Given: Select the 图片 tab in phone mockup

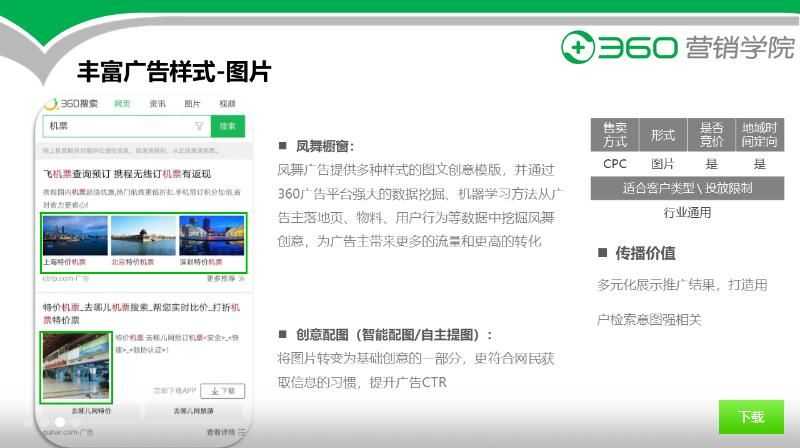Looking at the screenshot, I should [x=192, y=104].
